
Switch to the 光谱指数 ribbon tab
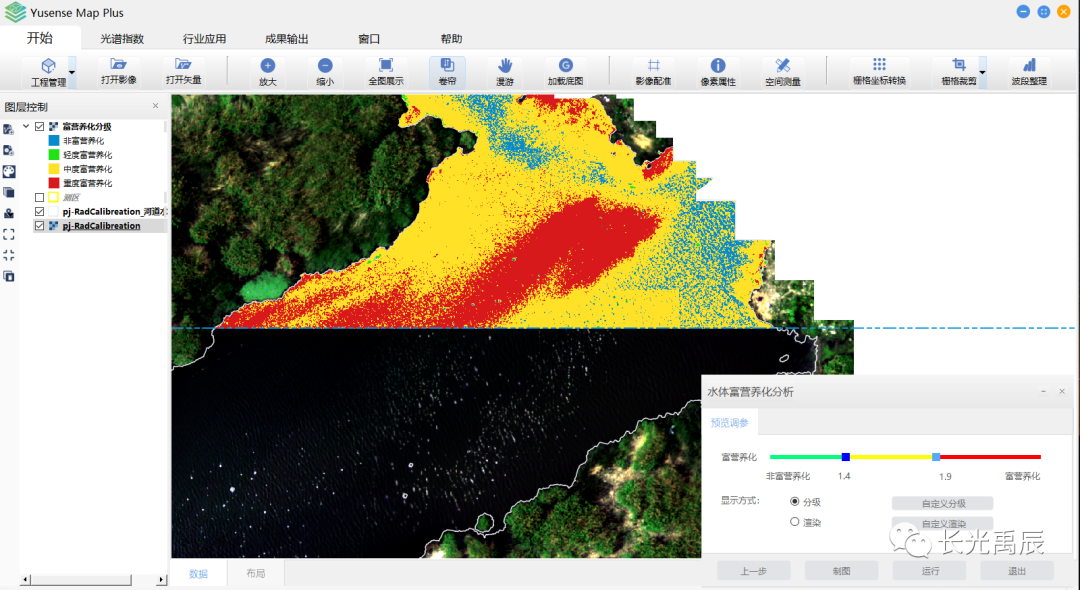click(122, 39)
